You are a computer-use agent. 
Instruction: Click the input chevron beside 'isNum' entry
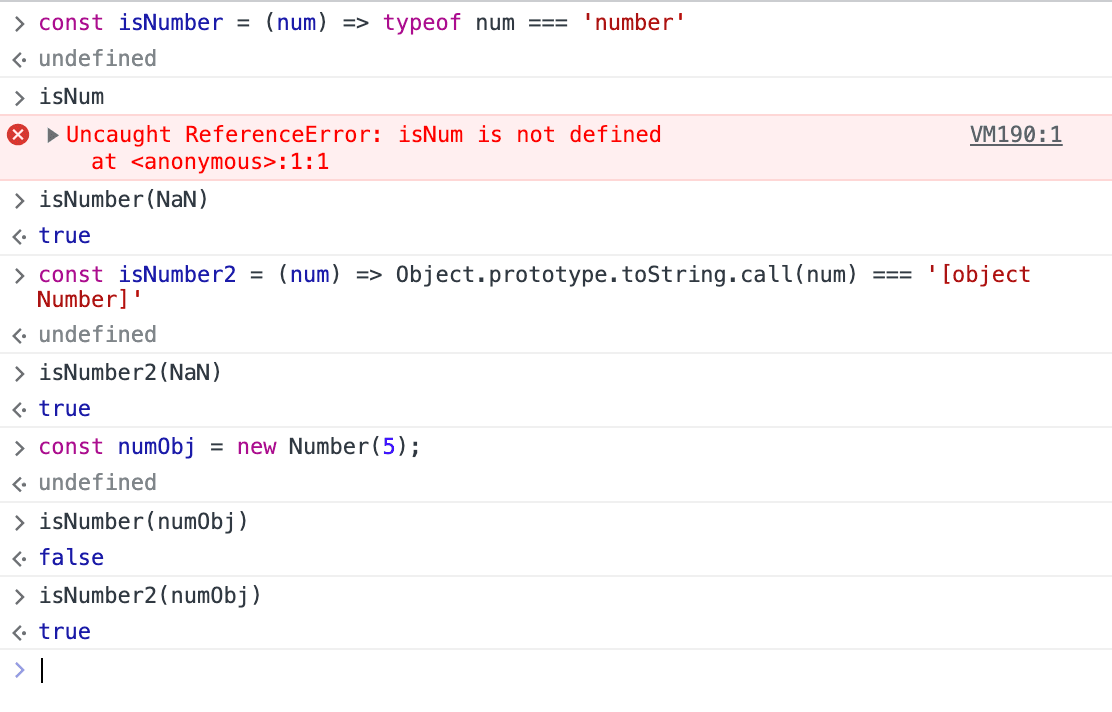tap(18, 97)
